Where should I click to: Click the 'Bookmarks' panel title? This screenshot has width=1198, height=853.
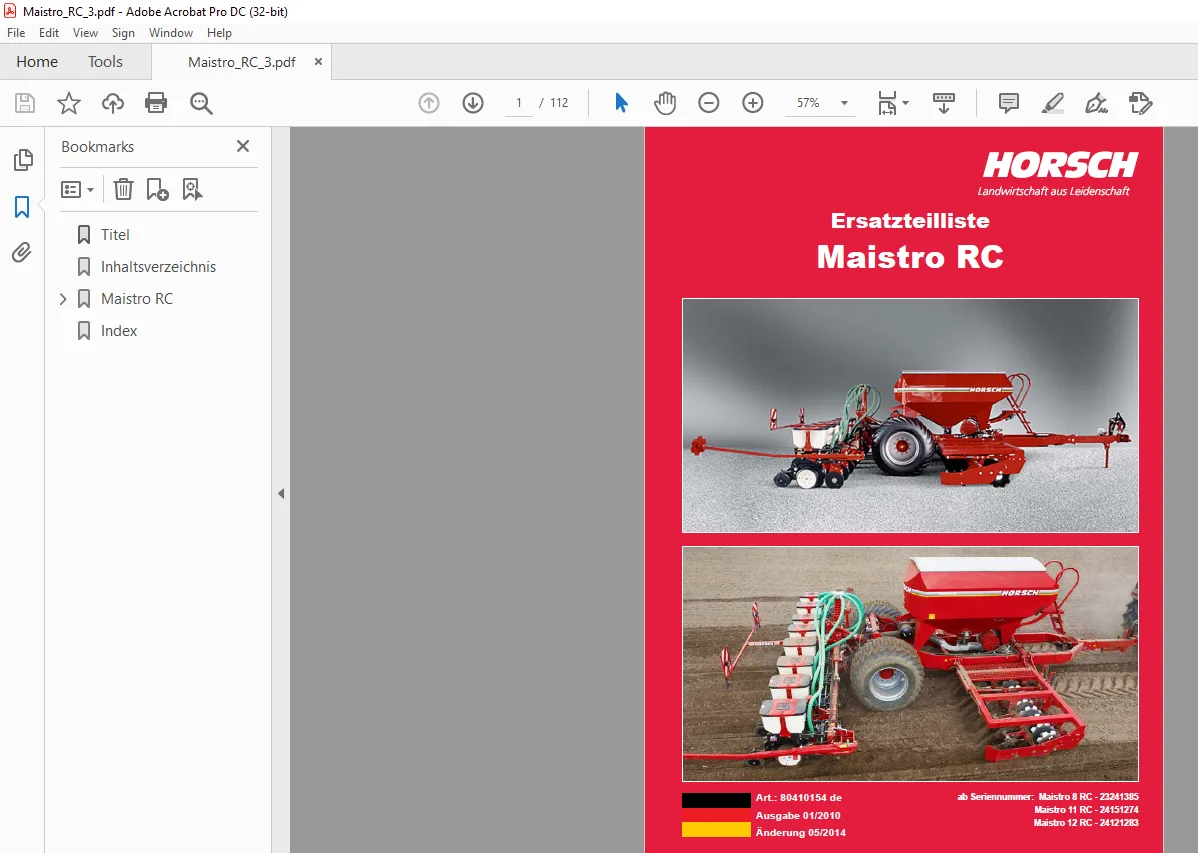tap(98, 147)
